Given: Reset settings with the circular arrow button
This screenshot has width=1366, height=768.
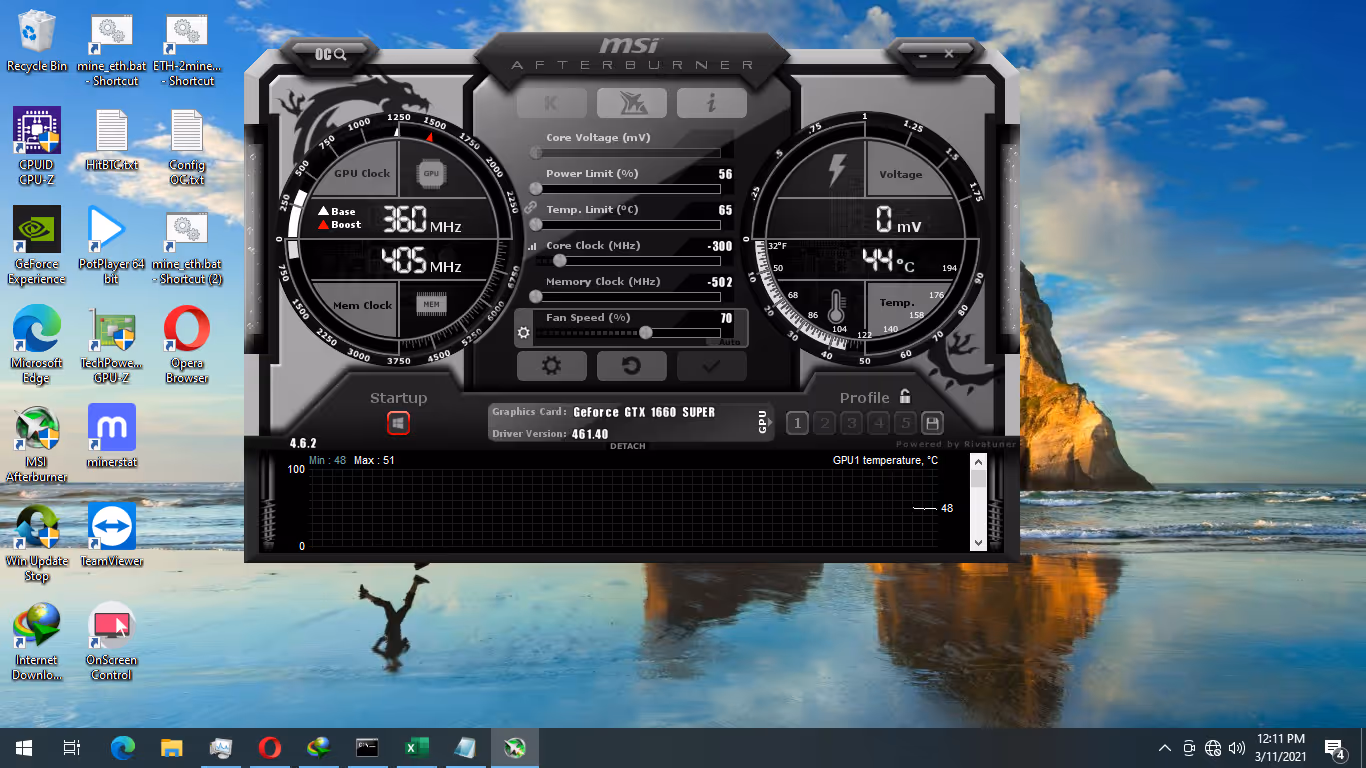Looking at the screenshot, I should (631, 366).
